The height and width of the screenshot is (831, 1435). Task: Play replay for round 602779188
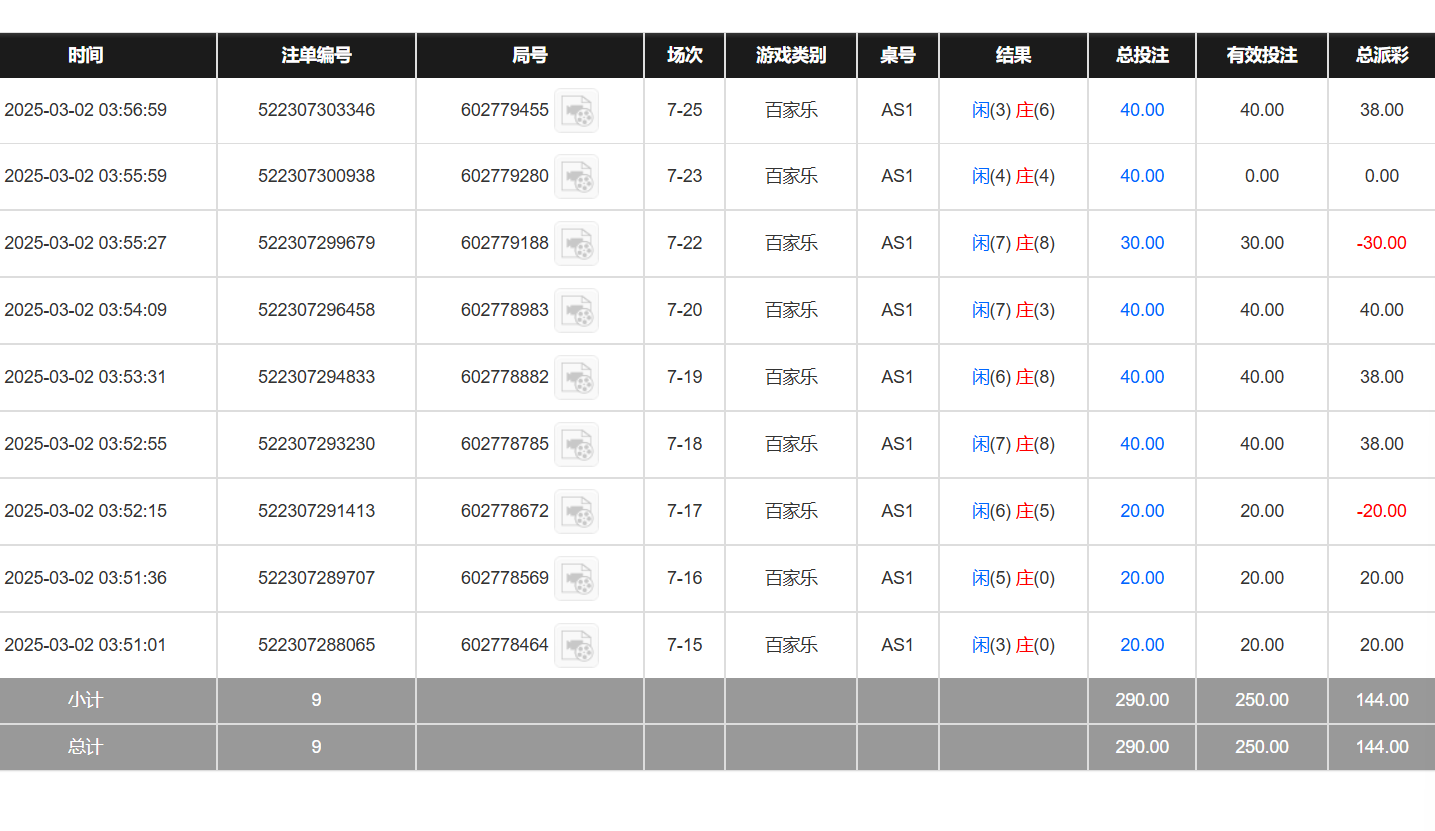[576, 244]
